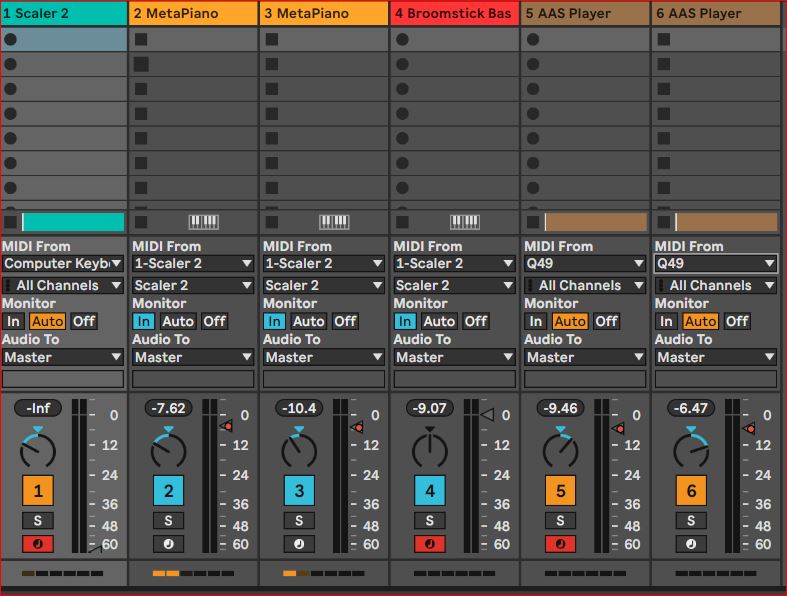This screenshot has width=787, height=596.
Task: Click the -7.62 volume field on 2 MetaPiano
Action: (x=168, y=408)
